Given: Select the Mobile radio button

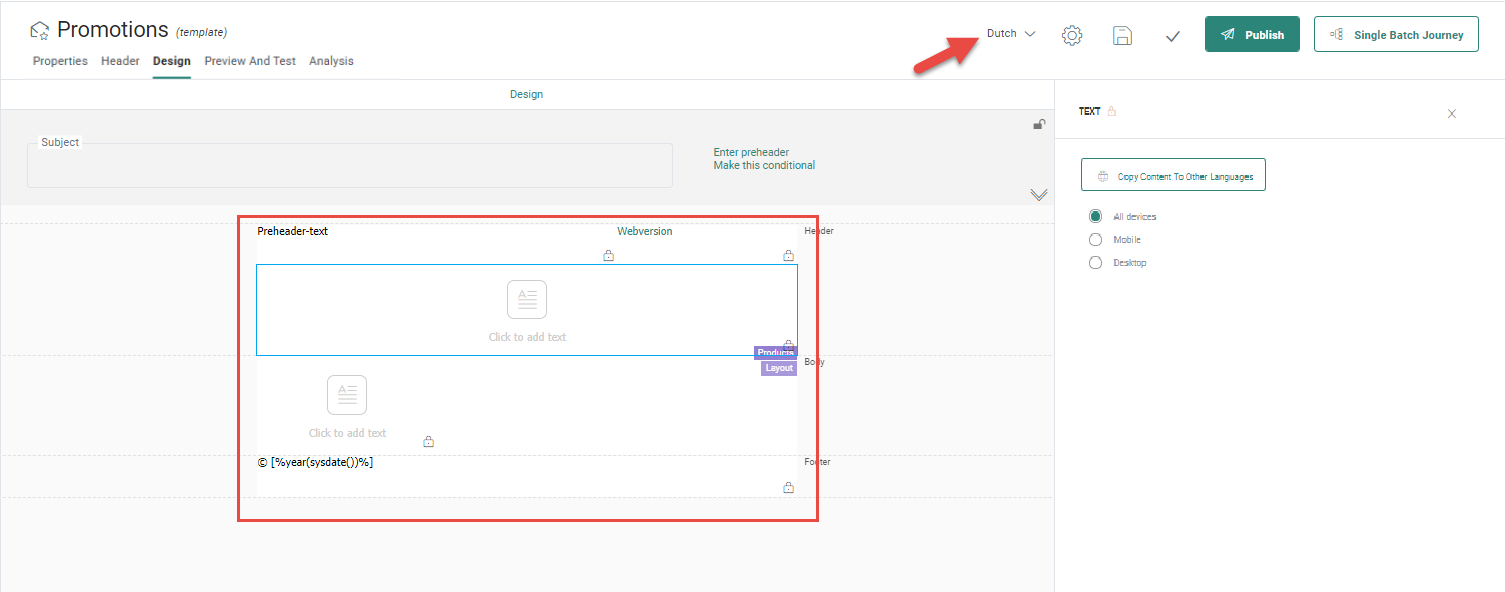Looking at the screenshot, I should point(1095,240).
